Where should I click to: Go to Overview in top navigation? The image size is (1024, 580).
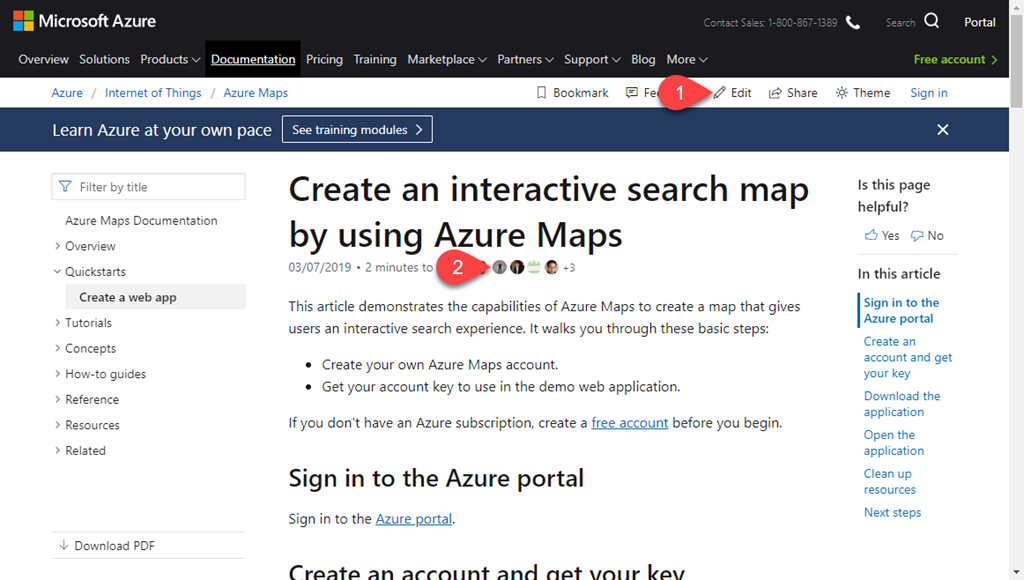click(43, 59)
